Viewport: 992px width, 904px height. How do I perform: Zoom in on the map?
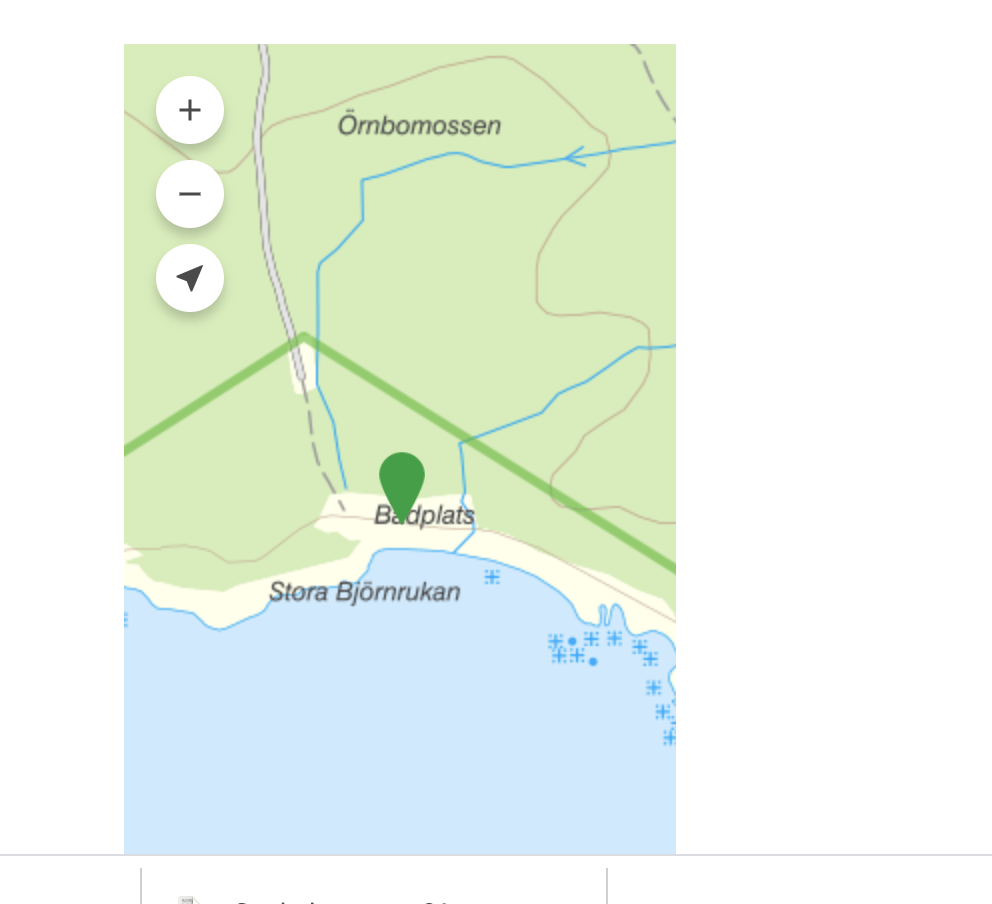pos(190,110)
